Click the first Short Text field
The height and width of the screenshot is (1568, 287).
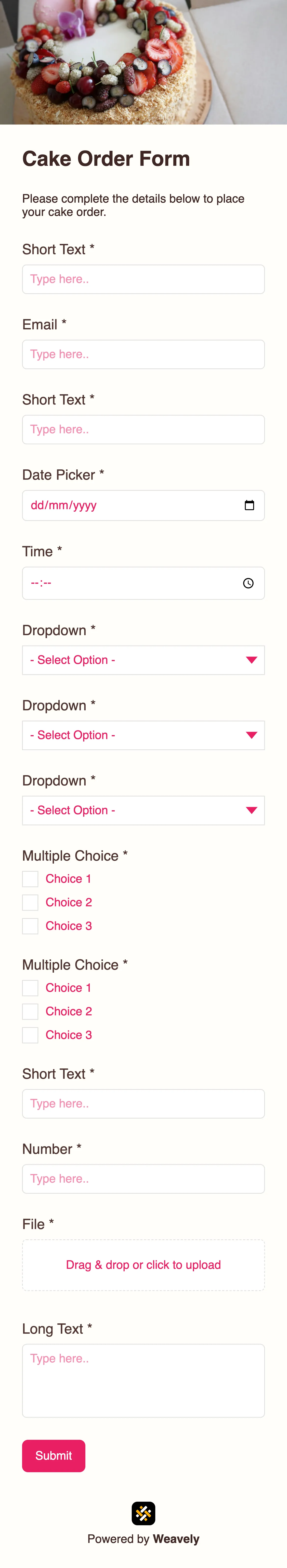[143, 280]
